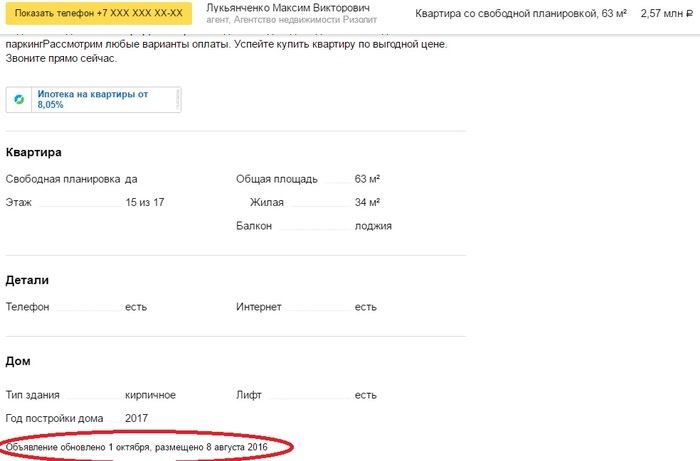Click the balcony value 'лоджия'
The height and width of the screenshot is (461, 700).
pos(373,226)
